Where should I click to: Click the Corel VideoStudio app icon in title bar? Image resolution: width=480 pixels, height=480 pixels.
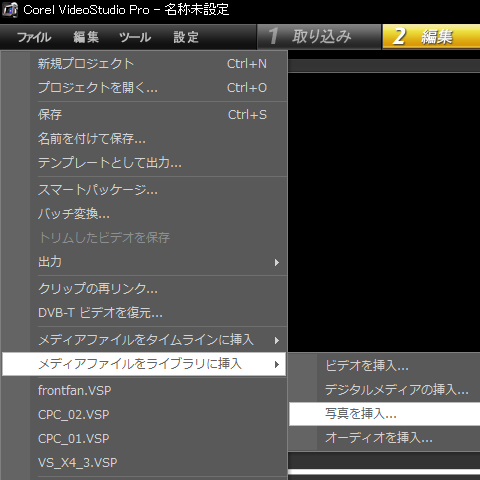coord(10,10)
